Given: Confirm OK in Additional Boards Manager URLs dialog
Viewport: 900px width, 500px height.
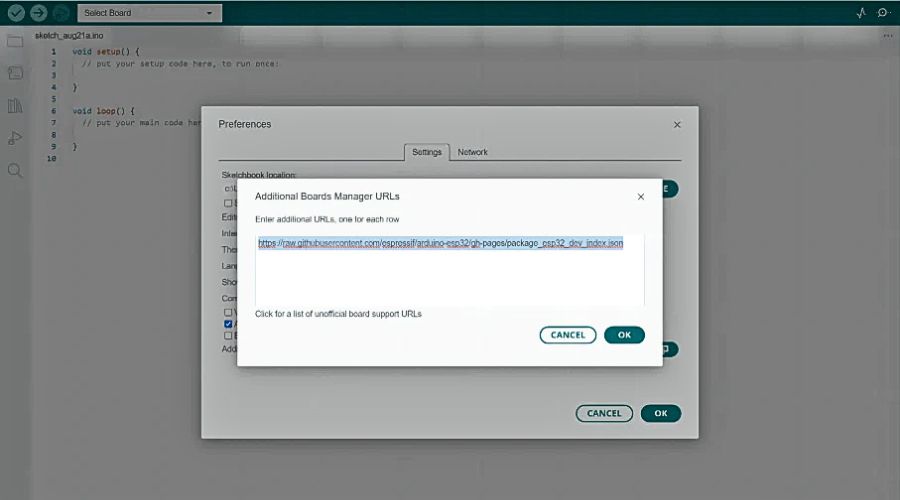Looking at the screenshot, I should click(x=624, y=335).
